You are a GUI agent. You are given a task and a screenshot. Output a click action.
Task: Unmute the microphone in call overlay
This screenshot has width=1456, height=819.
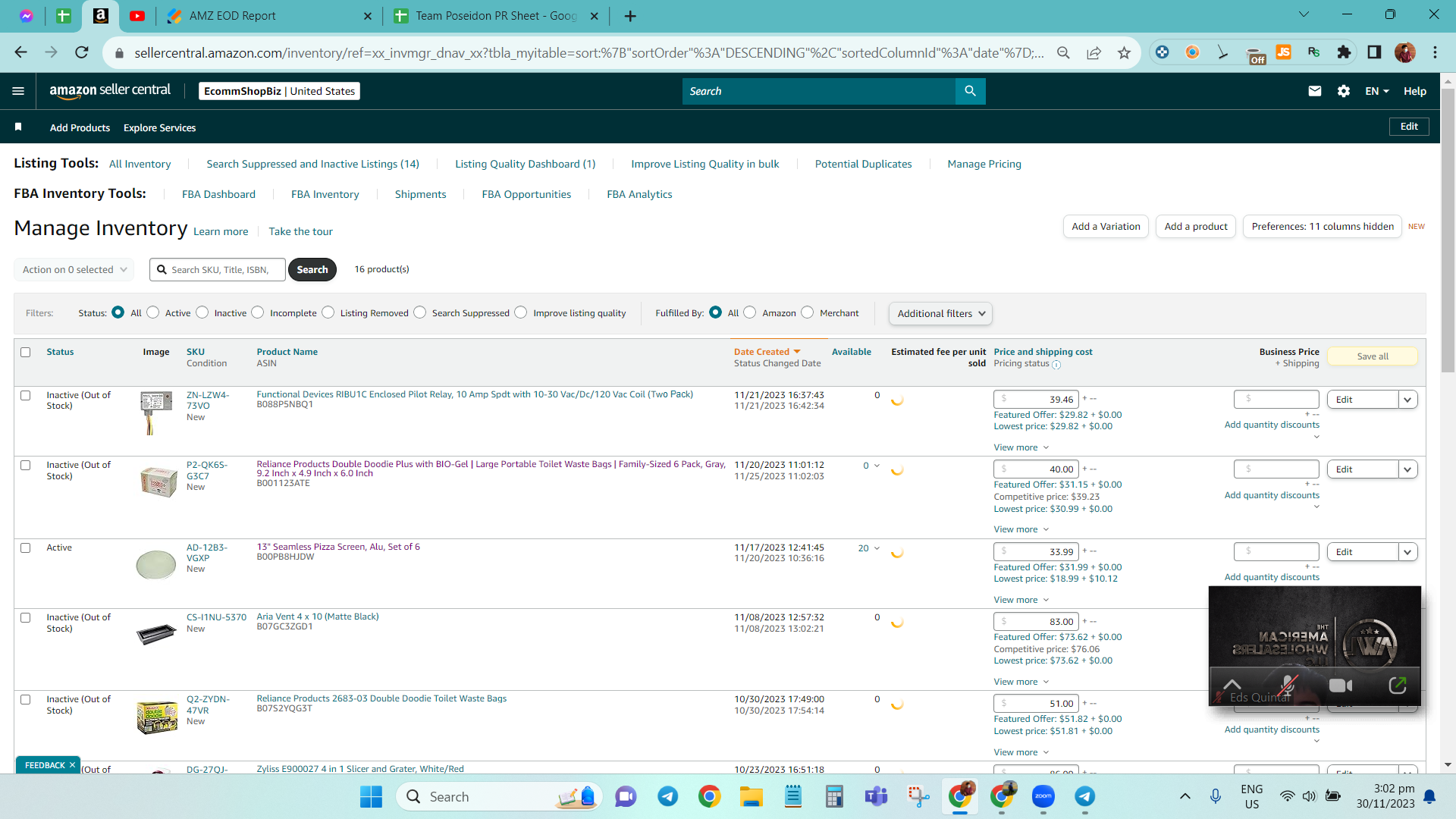tap(1287, 686)
